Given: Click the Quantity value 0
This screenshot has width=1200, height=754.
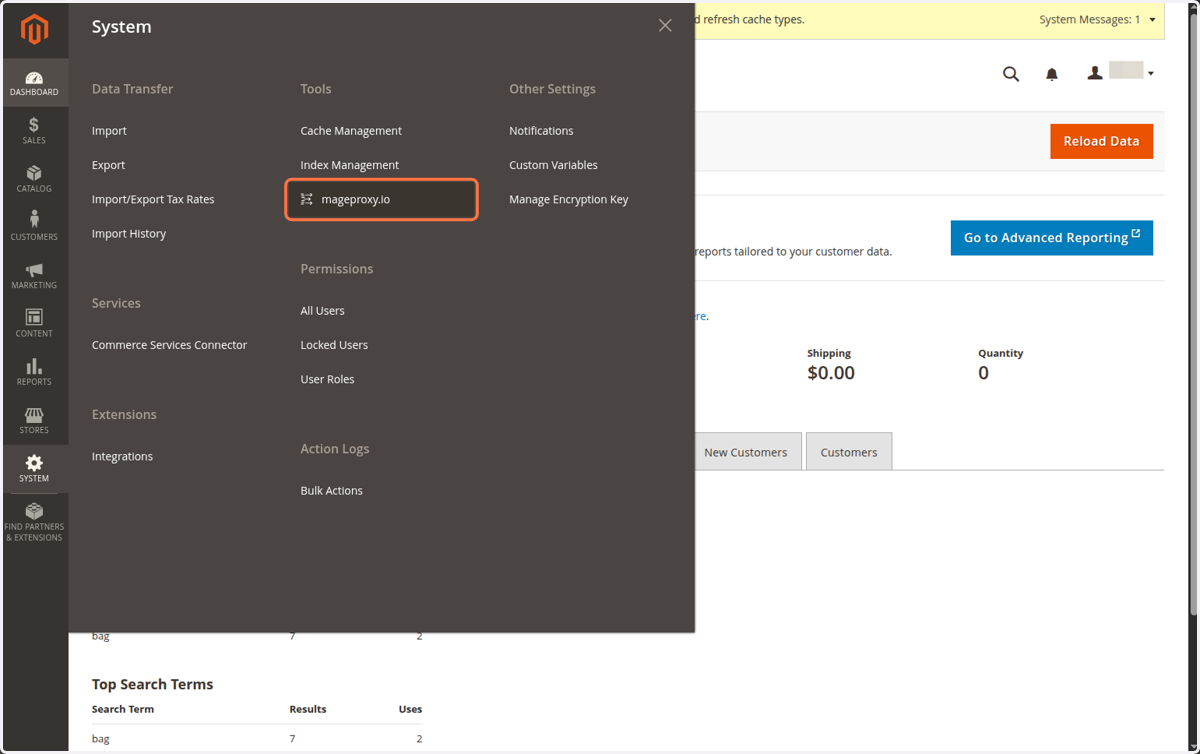Looking at the screenshot, I should tap(983, 373).
